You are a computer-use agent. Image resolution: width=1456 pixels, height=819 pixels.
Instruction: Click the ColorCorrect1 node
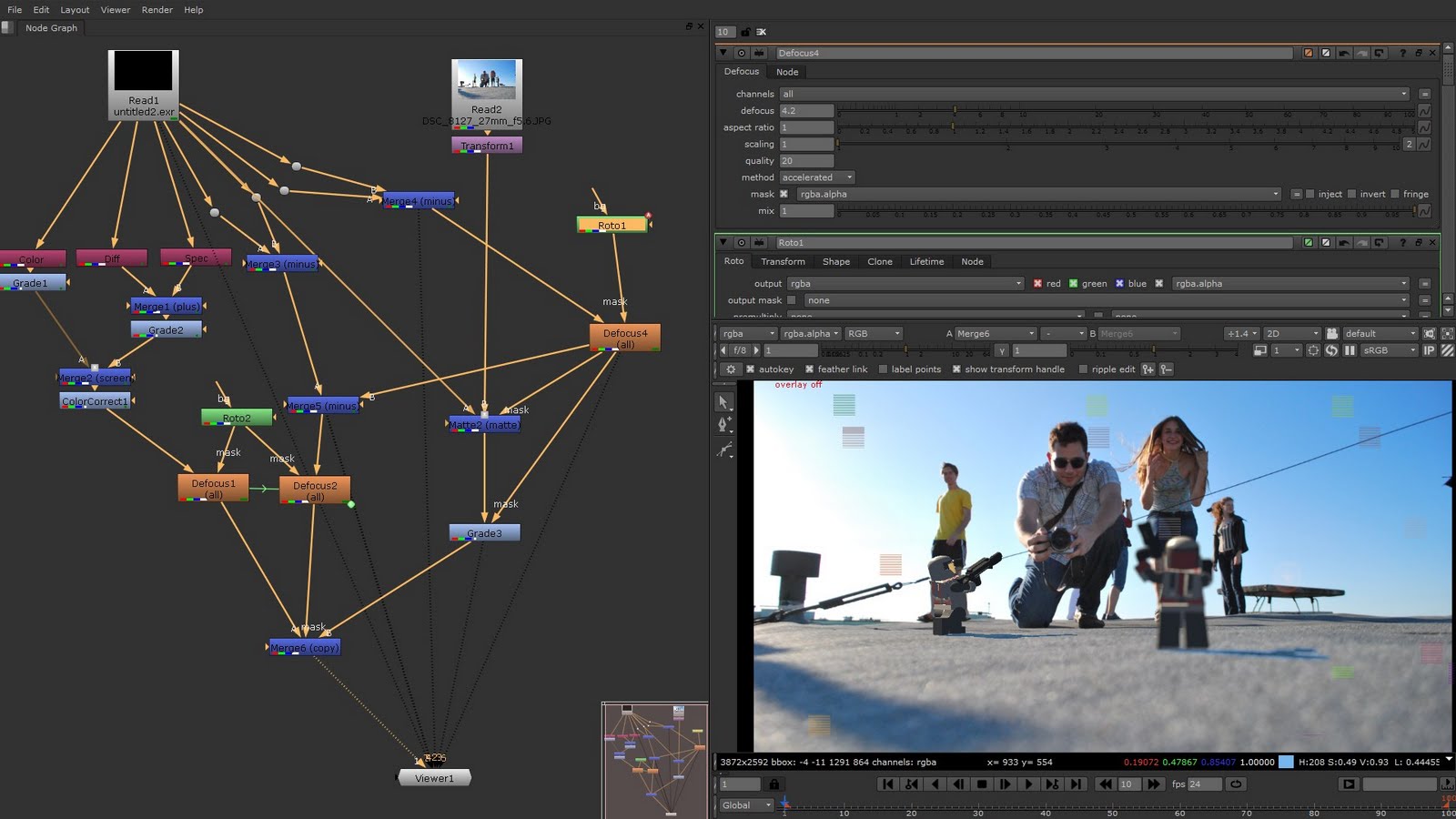(x=95, y=401)
